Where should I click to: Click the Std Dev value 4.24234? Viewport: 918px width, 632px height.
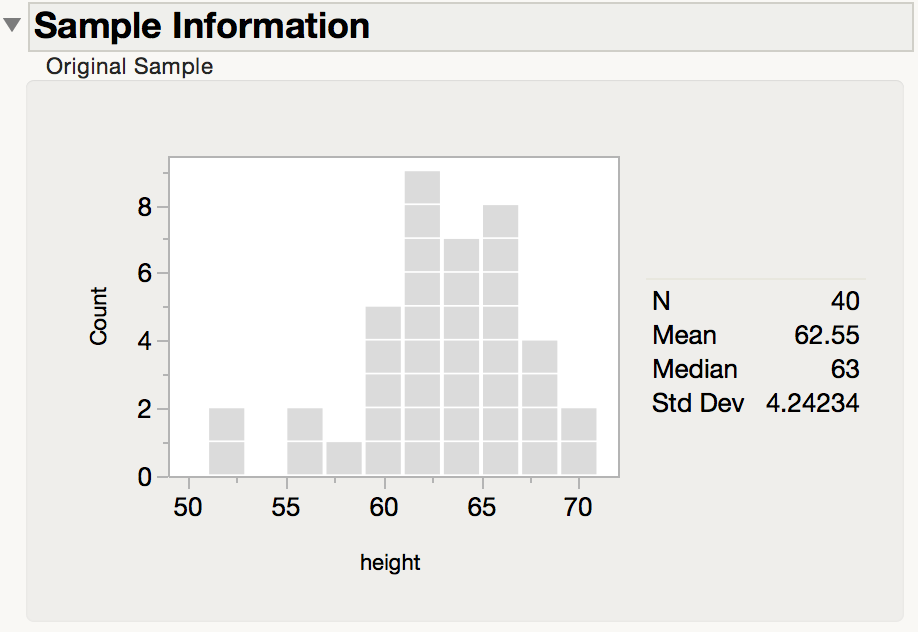(x=813, y=403)
